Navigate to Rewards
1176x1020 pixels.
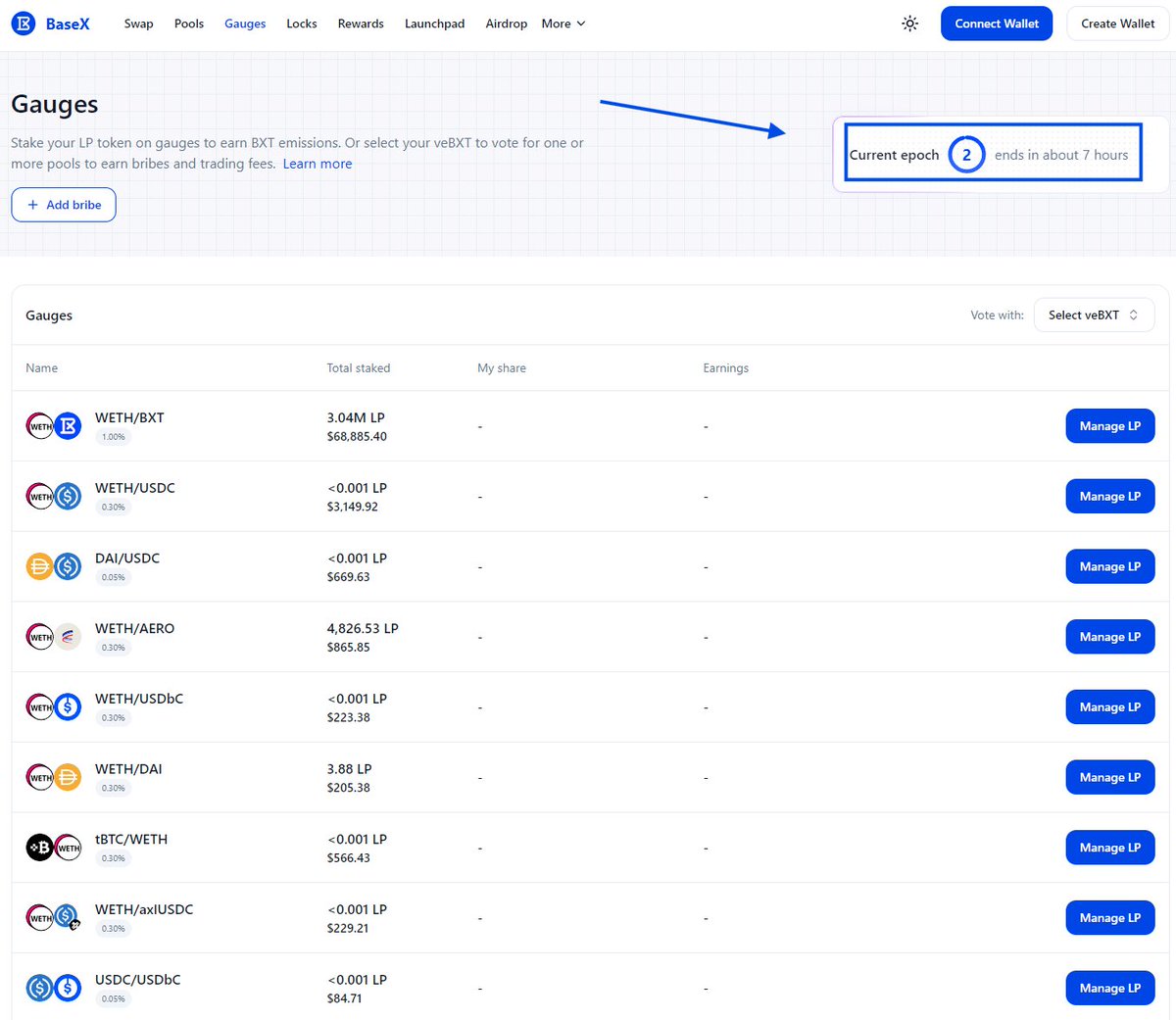[361, 24]
